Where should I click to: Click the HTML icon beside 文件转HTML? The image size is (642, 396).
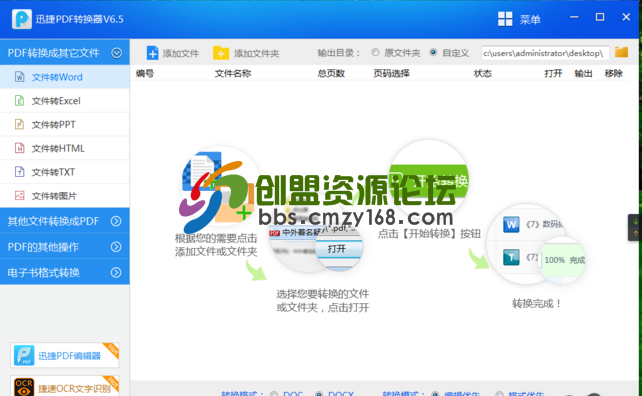click(19, 148)
